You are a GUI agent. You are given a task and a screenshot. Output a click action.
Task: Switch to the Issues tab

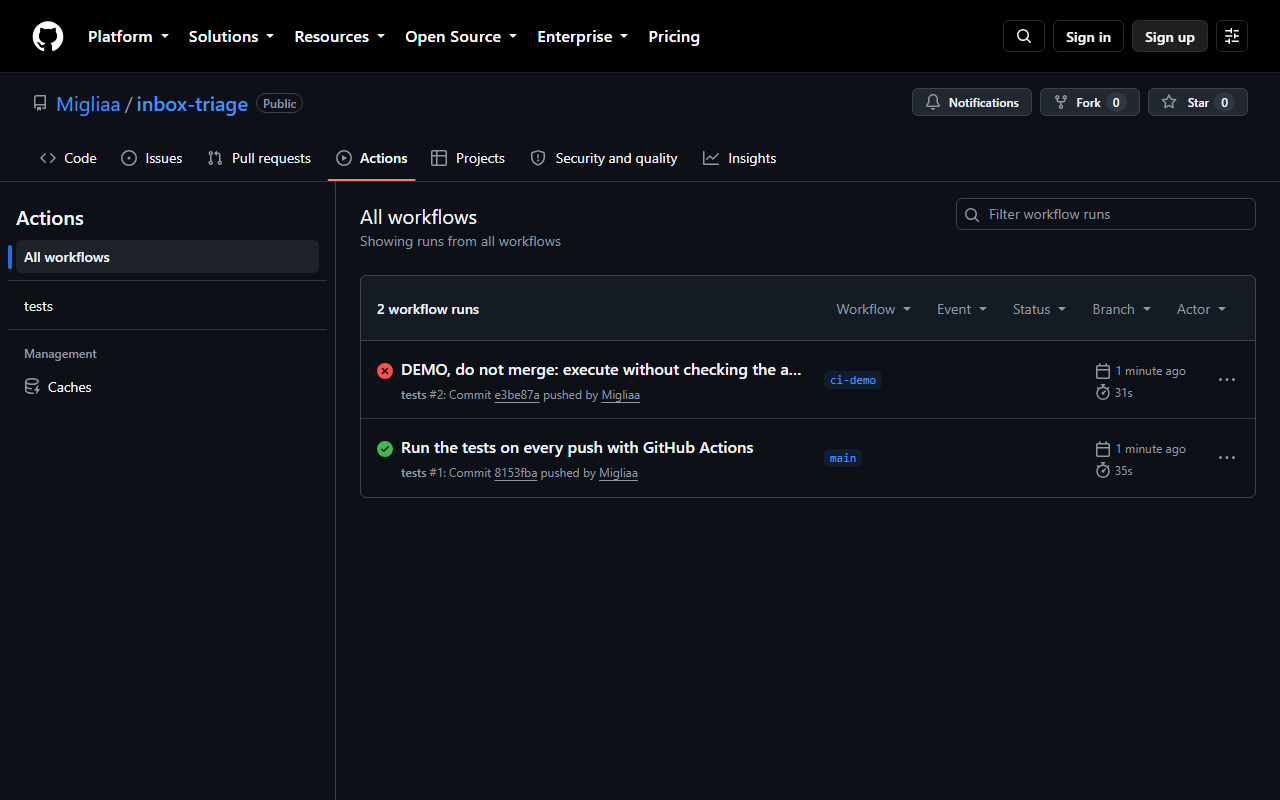pos(152,158)
